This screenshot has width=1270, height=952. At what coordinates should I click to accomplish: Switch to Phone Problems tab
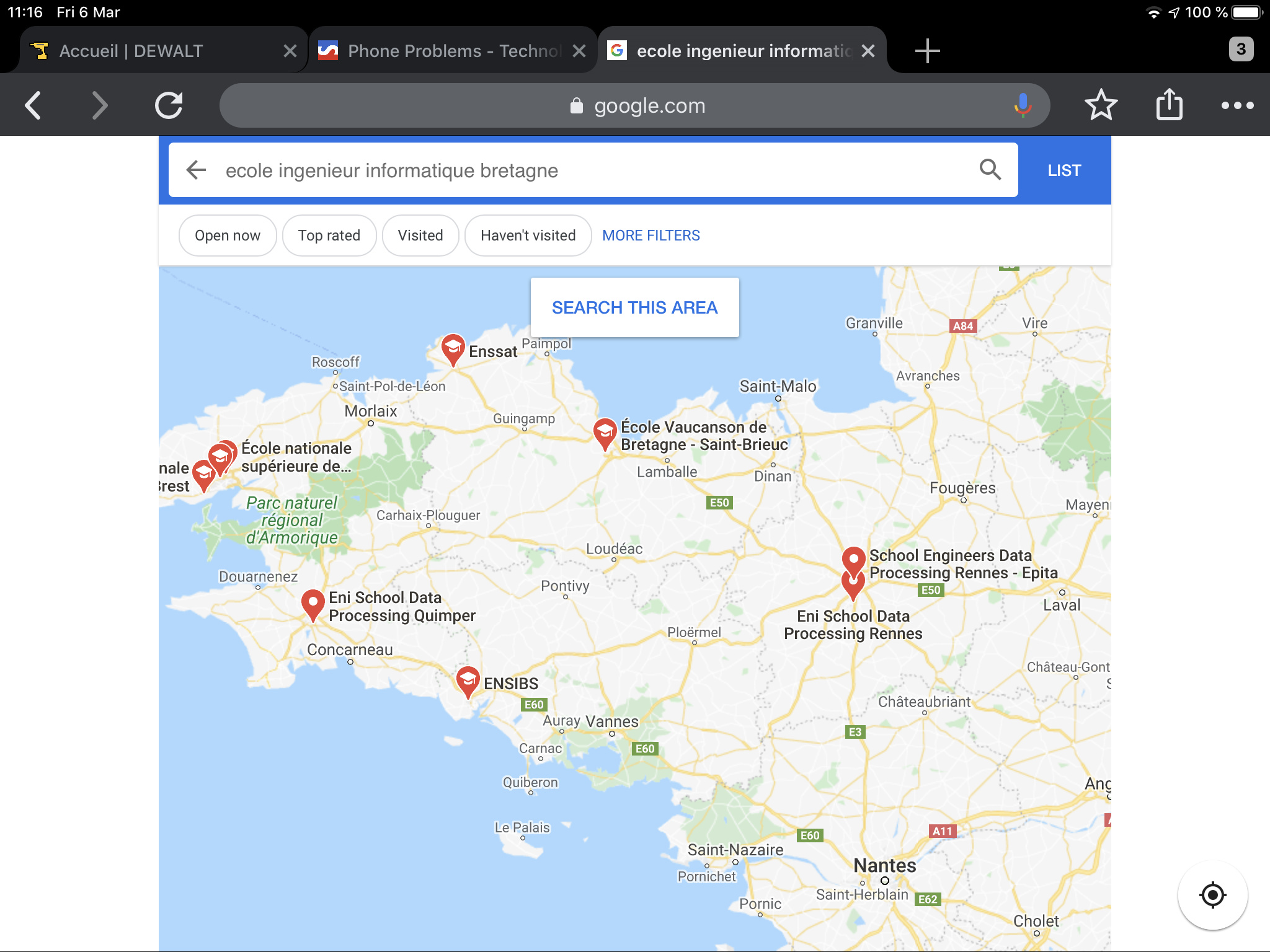[x=440, y=51]
